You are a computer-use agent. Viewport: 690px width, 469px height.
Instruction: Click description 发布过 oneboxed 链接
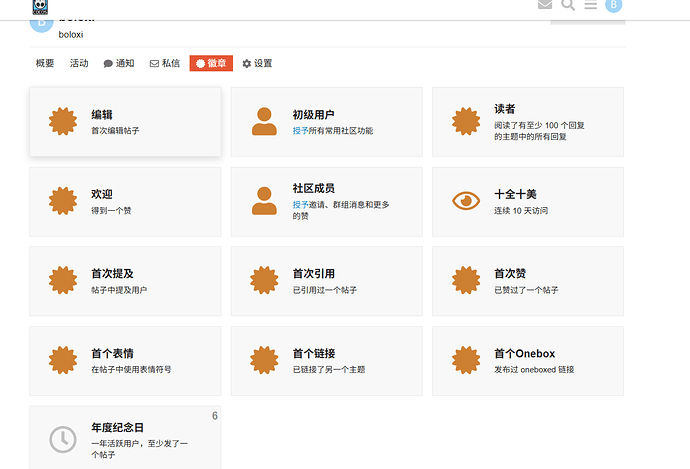click(x=534, y=370)
